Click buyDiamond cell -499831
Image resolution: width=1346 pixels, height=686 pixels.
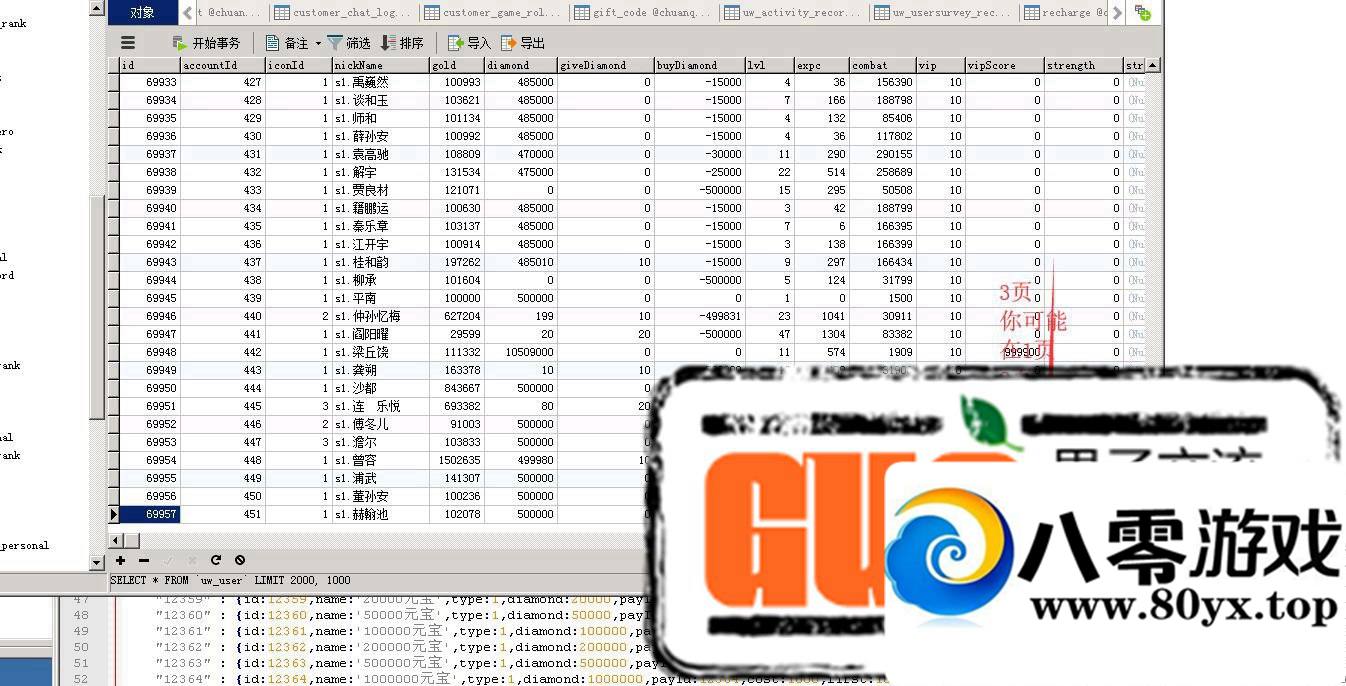(x=700, y=316)
